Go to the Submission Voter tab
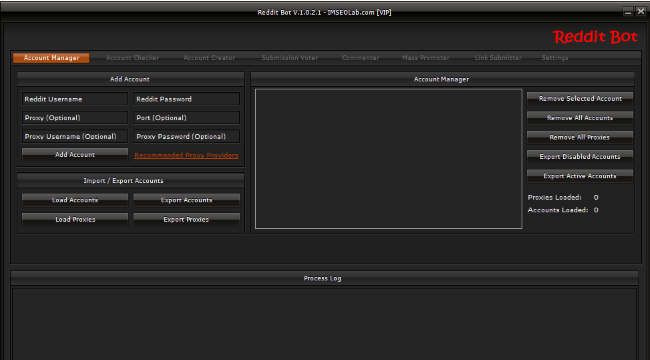 tap(290, 58)
